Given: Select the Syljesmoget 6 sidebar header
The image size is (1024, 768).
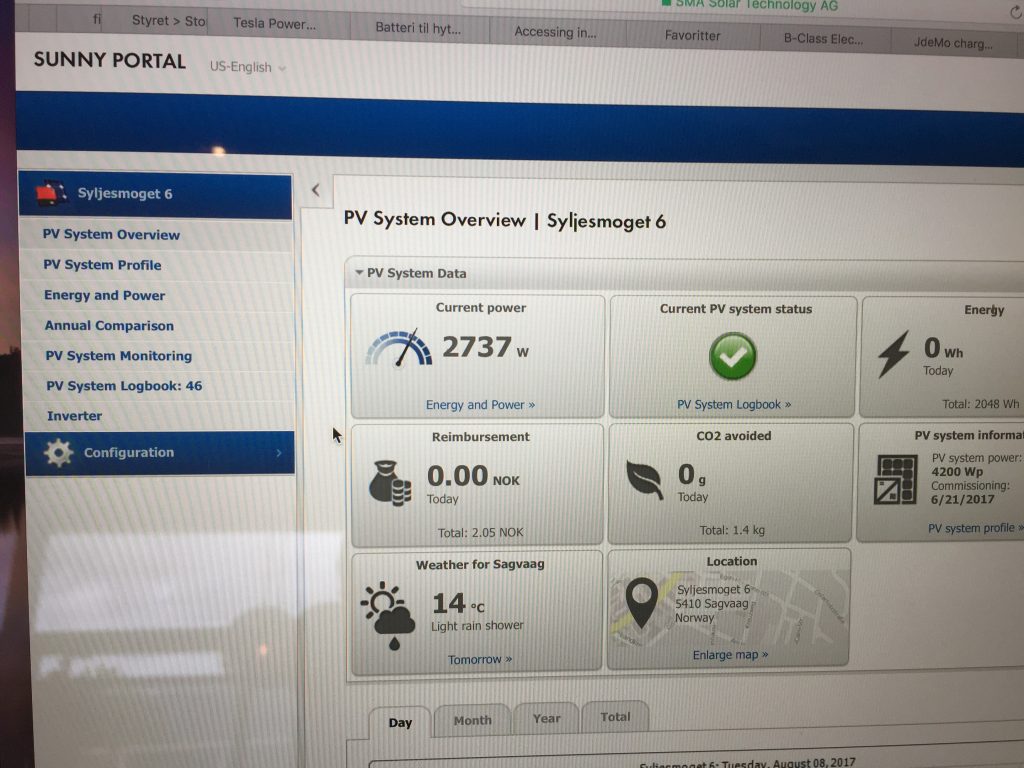Looking at the screenshot, I should (x=155, y=195).
